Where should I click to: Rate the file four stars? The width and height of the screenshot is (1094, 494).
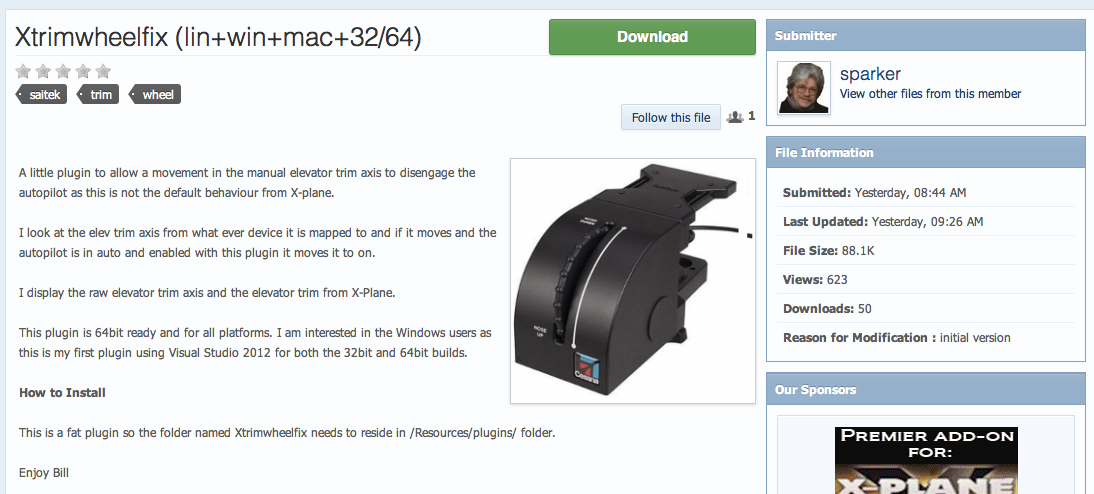coord(83,71)
